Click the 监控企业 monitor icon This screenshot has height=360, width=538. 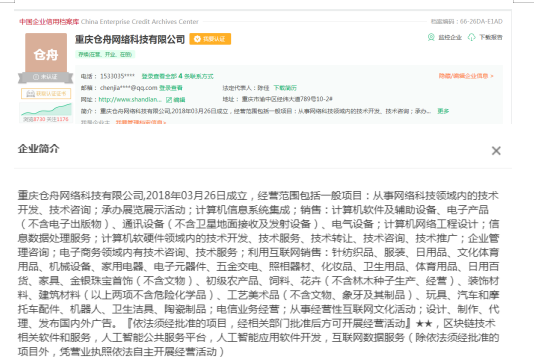click(x=431, y=37)
